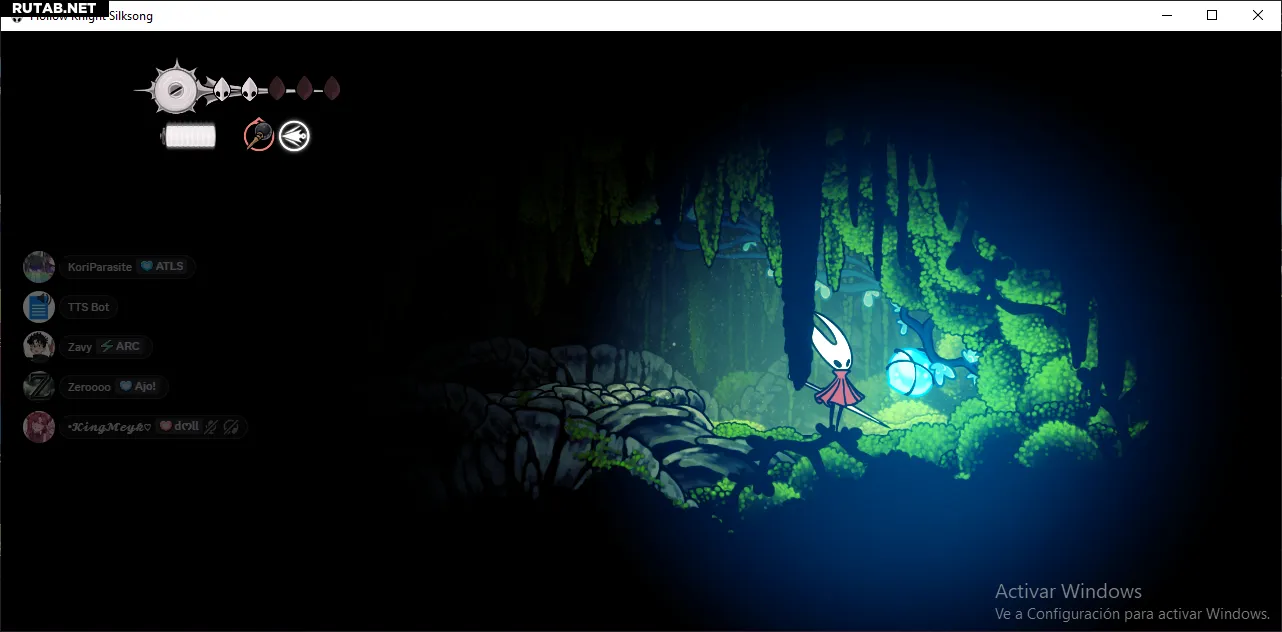Screen dimensions: 1282x632
Task: Select the Zavy name label
Action: click(80, 347)
